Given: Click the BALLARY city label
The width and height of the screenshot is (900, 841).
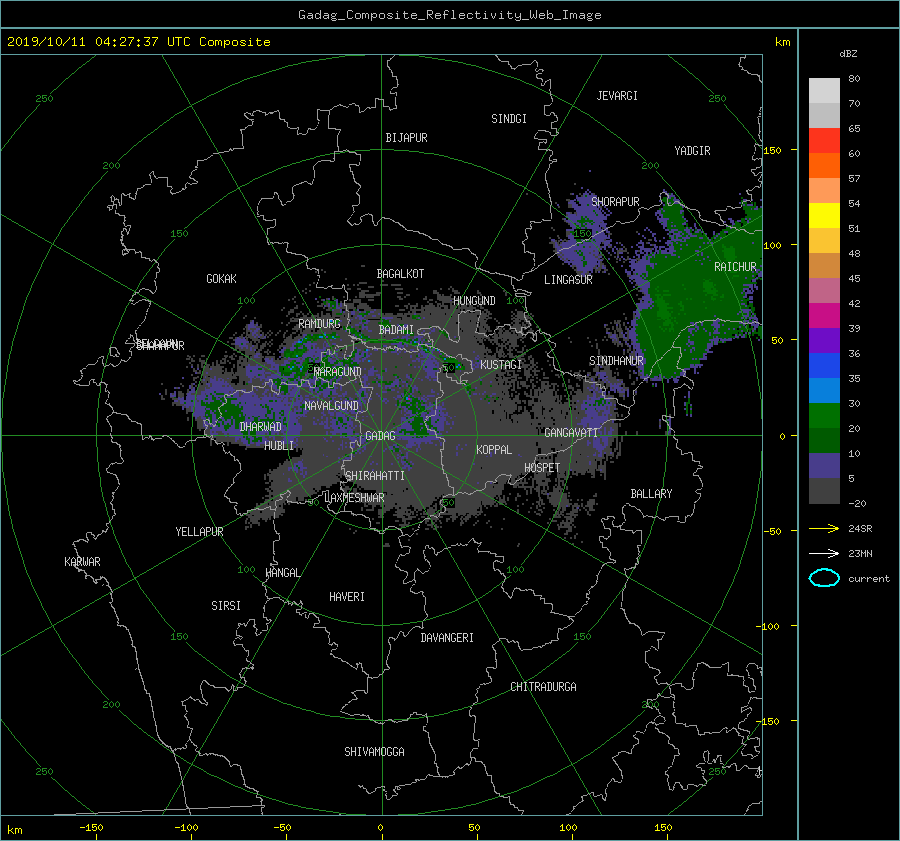Looking at the screenshot, I should (651, 494).
